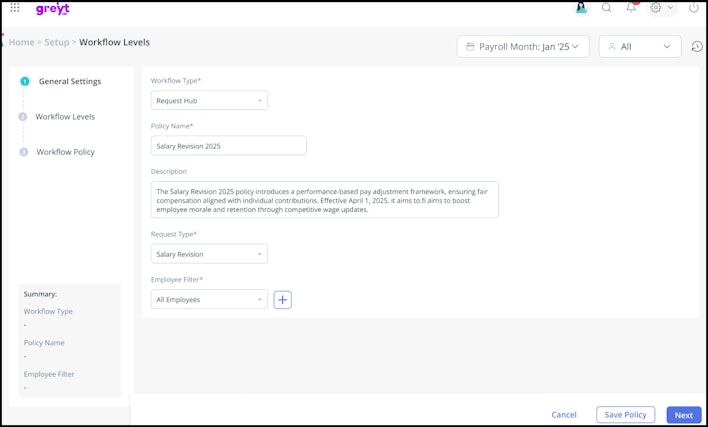Click the Policy Name summary label
This screenshot has width=708, height=427.
click(44, 343)
